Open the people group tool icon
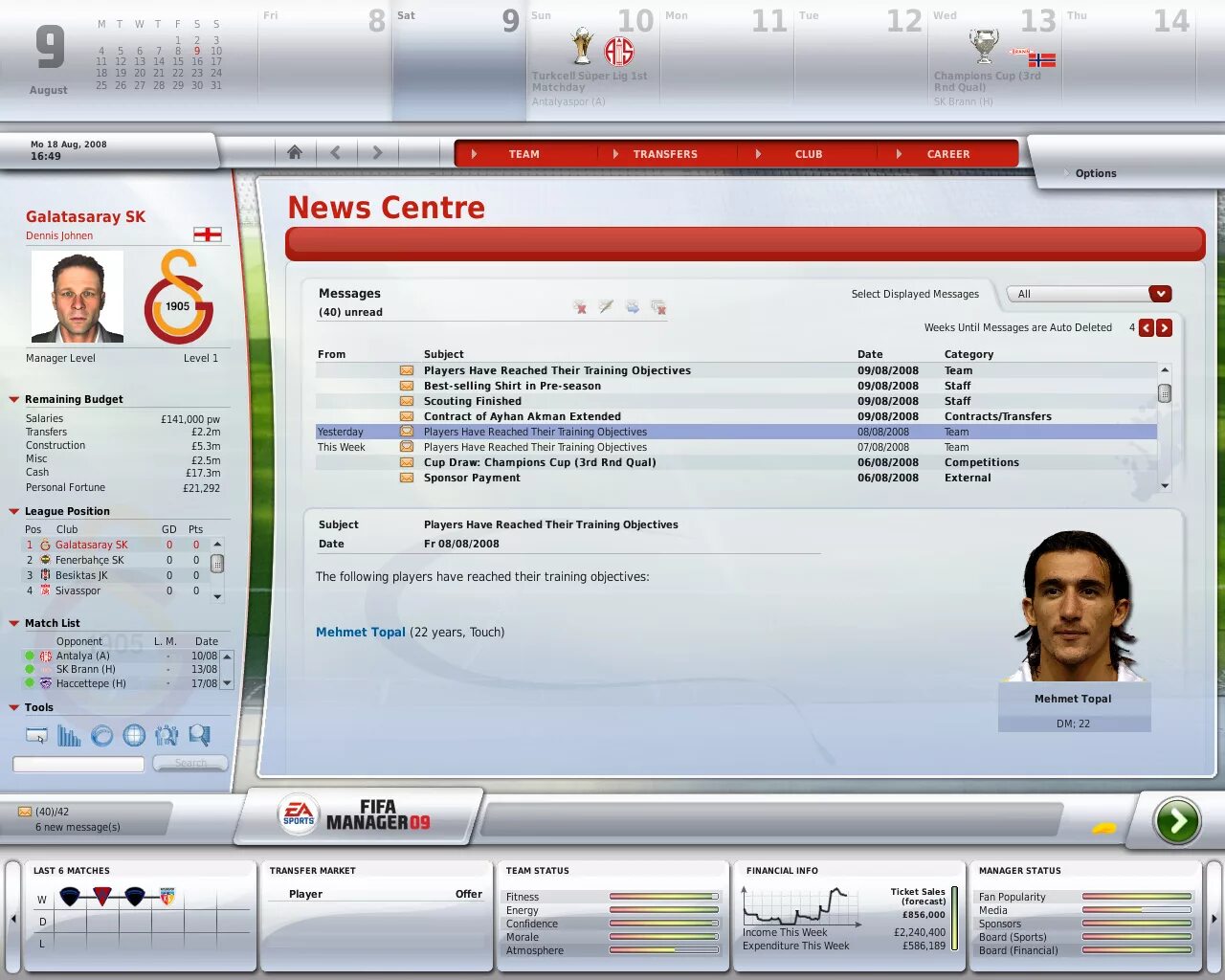The image size is (1225, 980). [167, 735]
